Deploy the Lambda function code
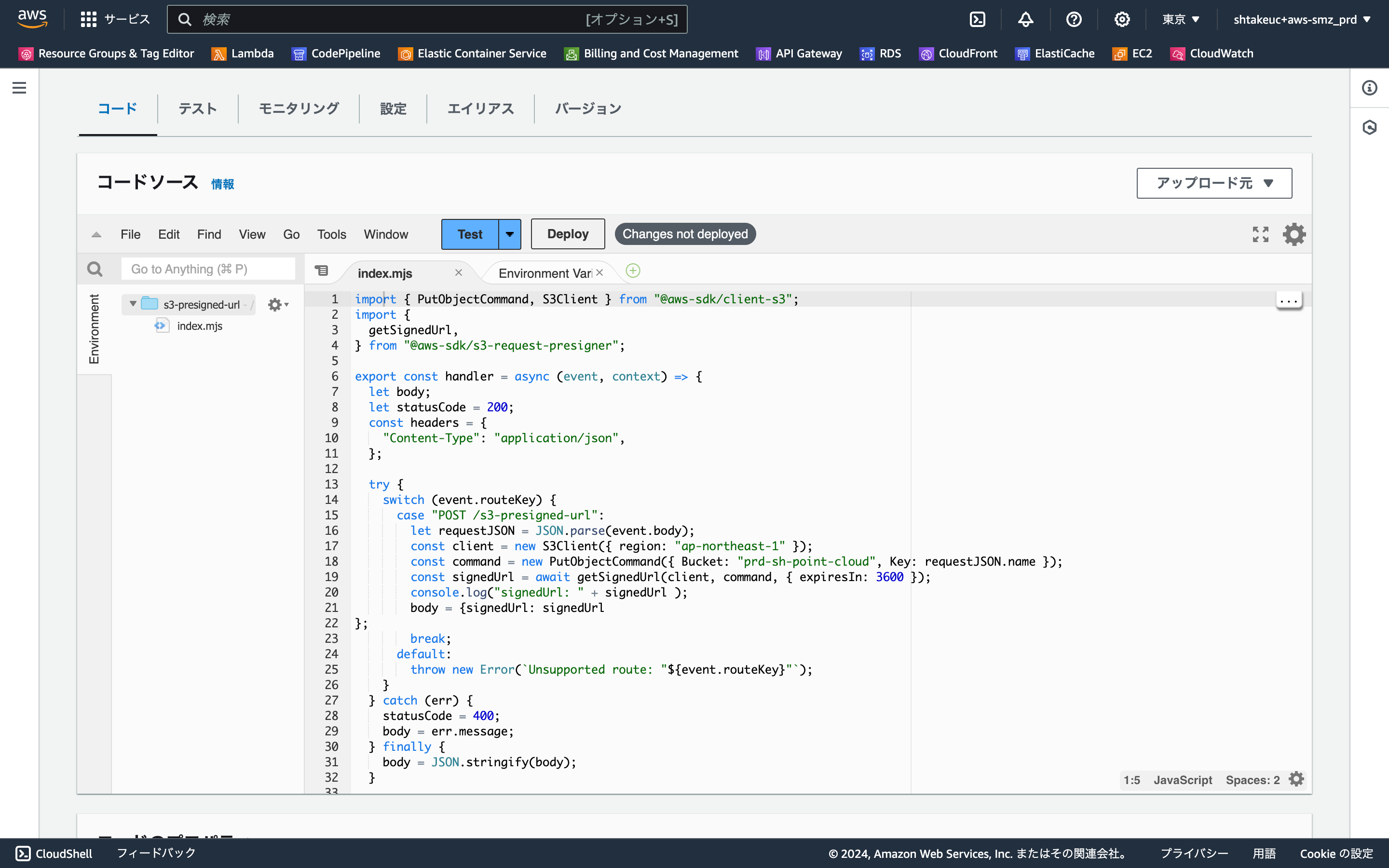 (x=567, y=234)
